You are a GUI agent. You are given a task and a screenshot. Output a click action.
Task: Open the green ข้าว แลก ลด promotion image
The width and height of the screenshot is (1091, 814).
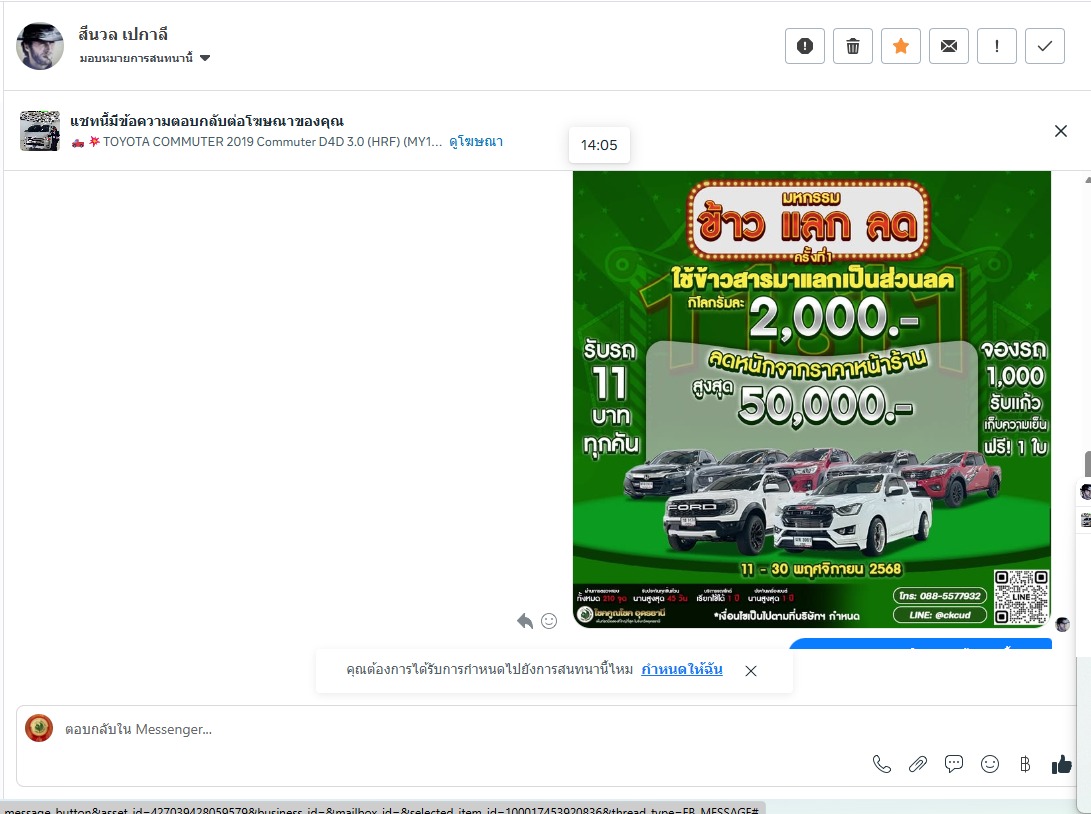(x=811, y=399)
